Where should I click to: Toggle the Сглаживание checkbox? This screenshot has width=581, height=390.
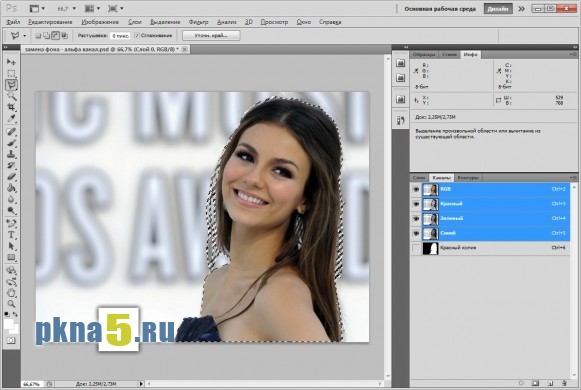(x=137, y=35)
